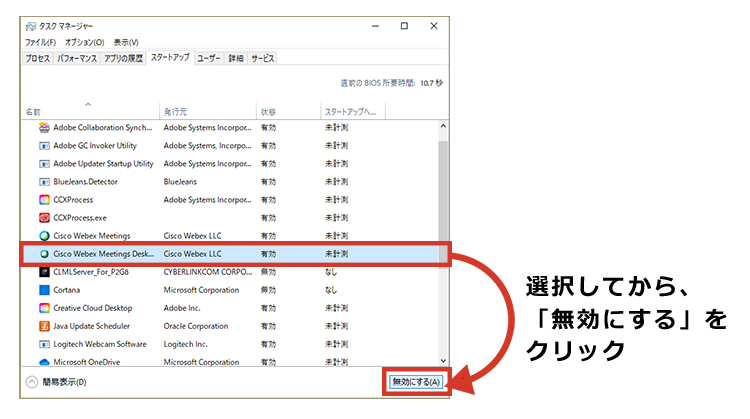Click the Creative Cloud Desktop icon
The height and width of the screenshot is (419, 750).
[44, 309]
